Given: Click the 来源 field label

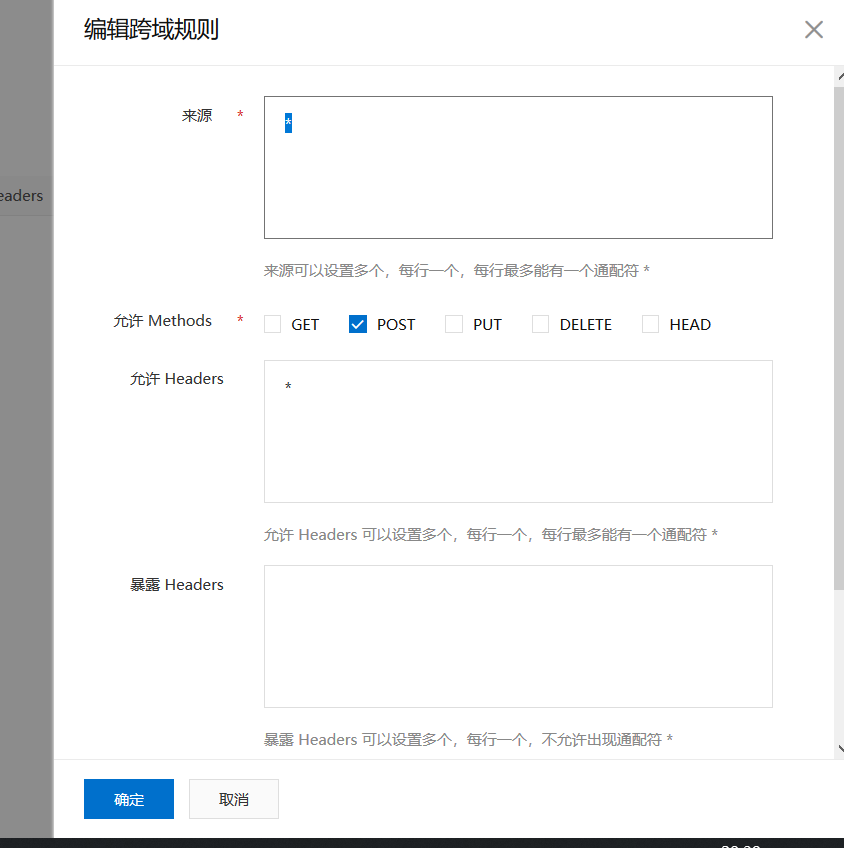Looking at the screenshot, I should click(x=197, y=115).
